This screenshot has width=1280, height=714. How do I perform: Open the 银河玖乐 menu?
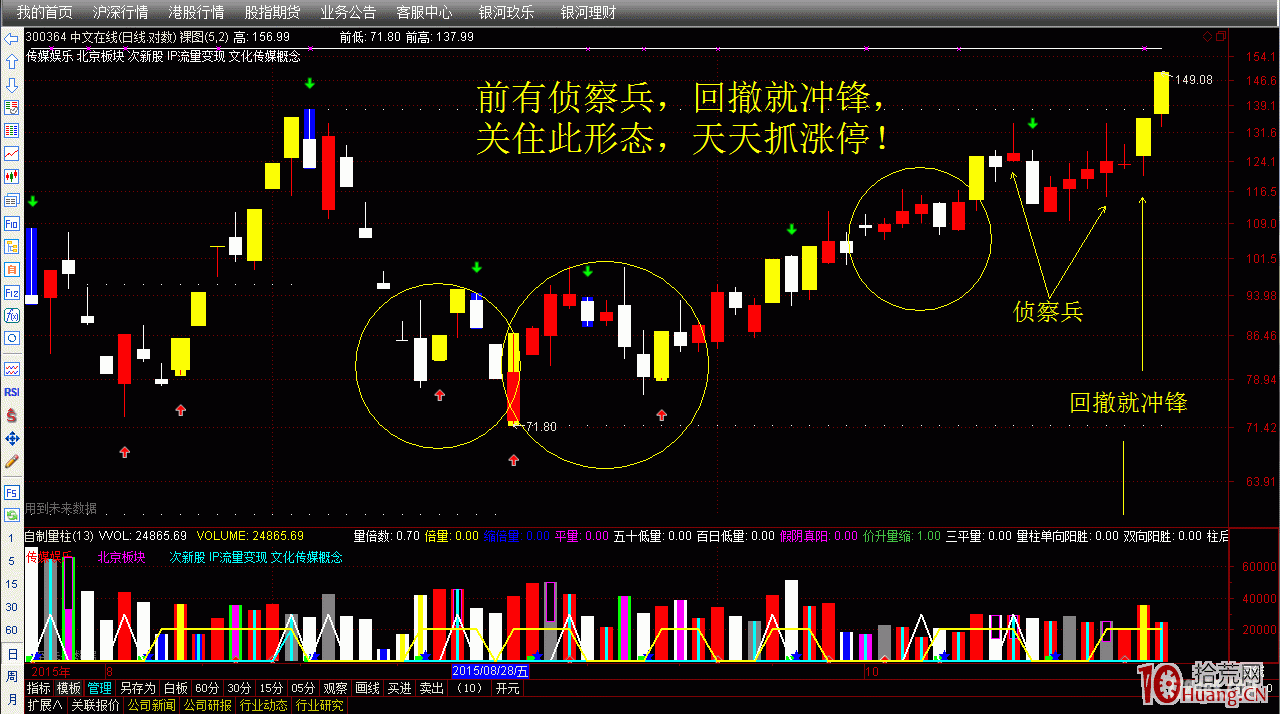click(x=506, y=13)
